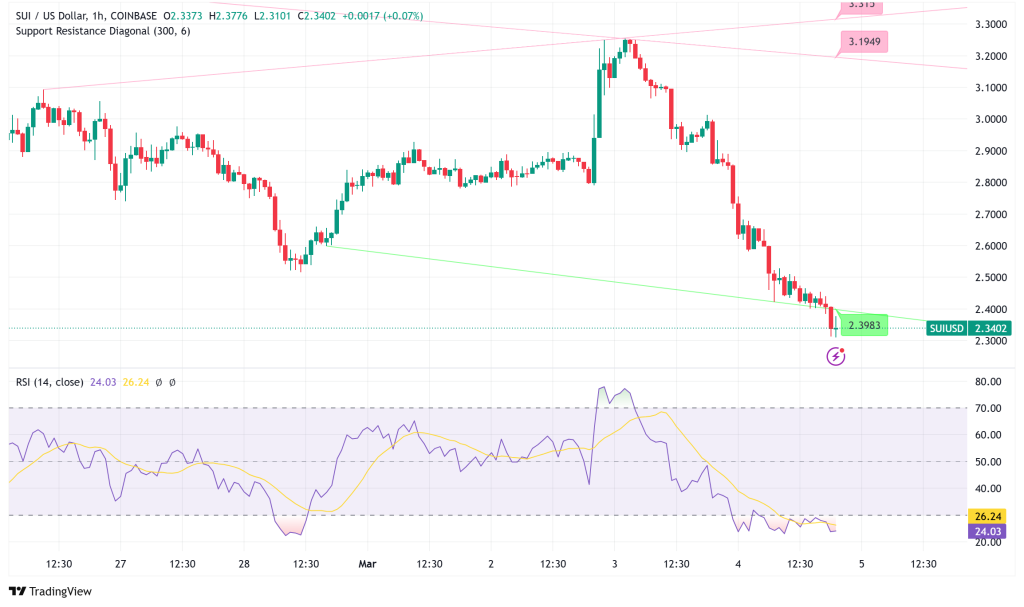Screen dimensions: 1024x607
Task: Click the '3' date label on time axis
Action: point(615,564)
